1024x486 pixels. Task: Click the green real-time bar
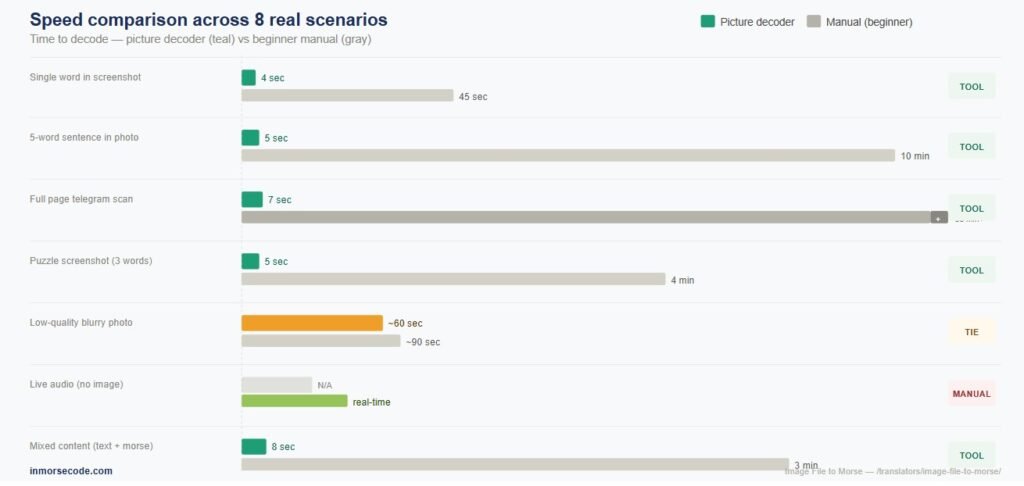click(294, 401)
